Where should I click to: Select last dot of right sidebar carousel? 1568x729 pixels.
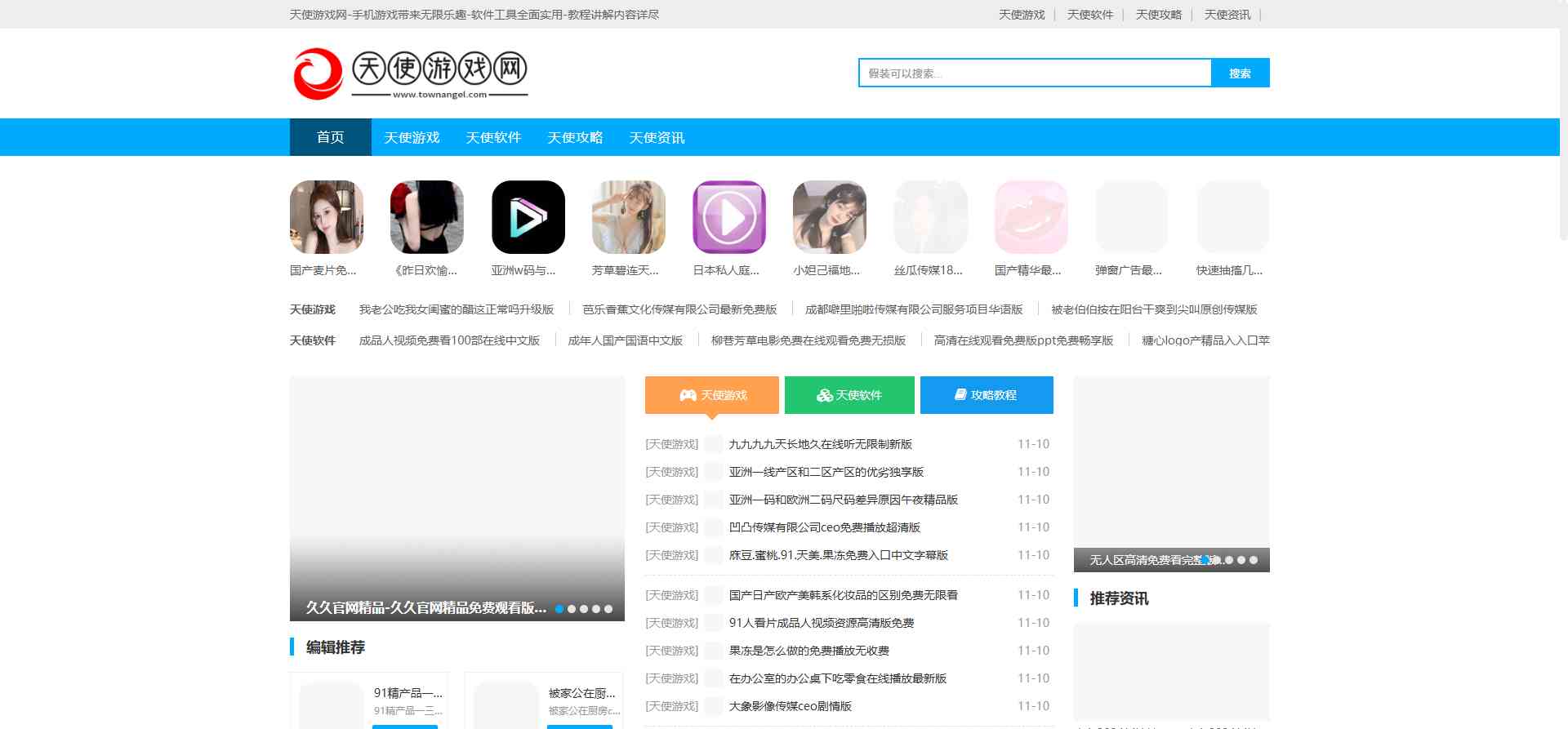click(1254, 560)
